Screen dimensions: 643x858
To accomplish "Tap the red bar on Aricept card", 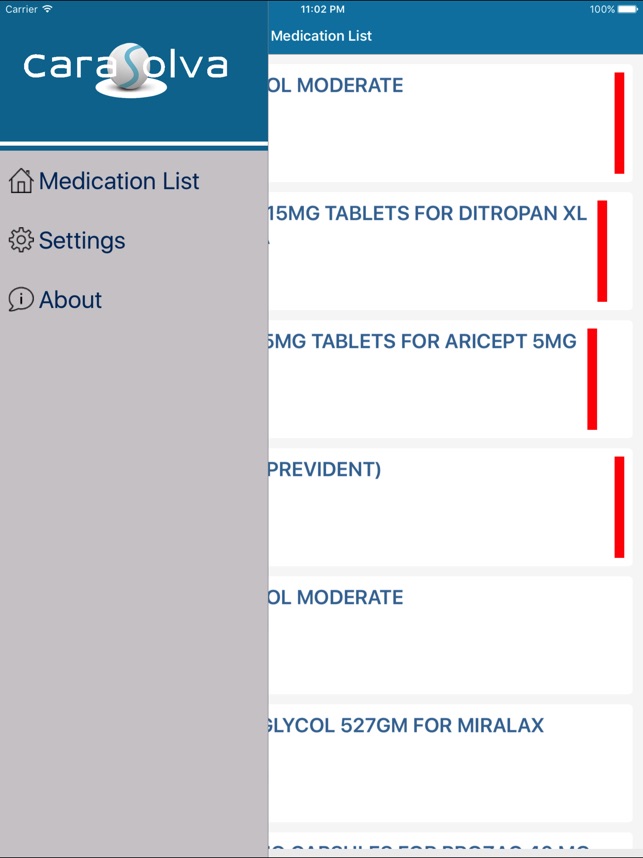I will tap(592, 379).
